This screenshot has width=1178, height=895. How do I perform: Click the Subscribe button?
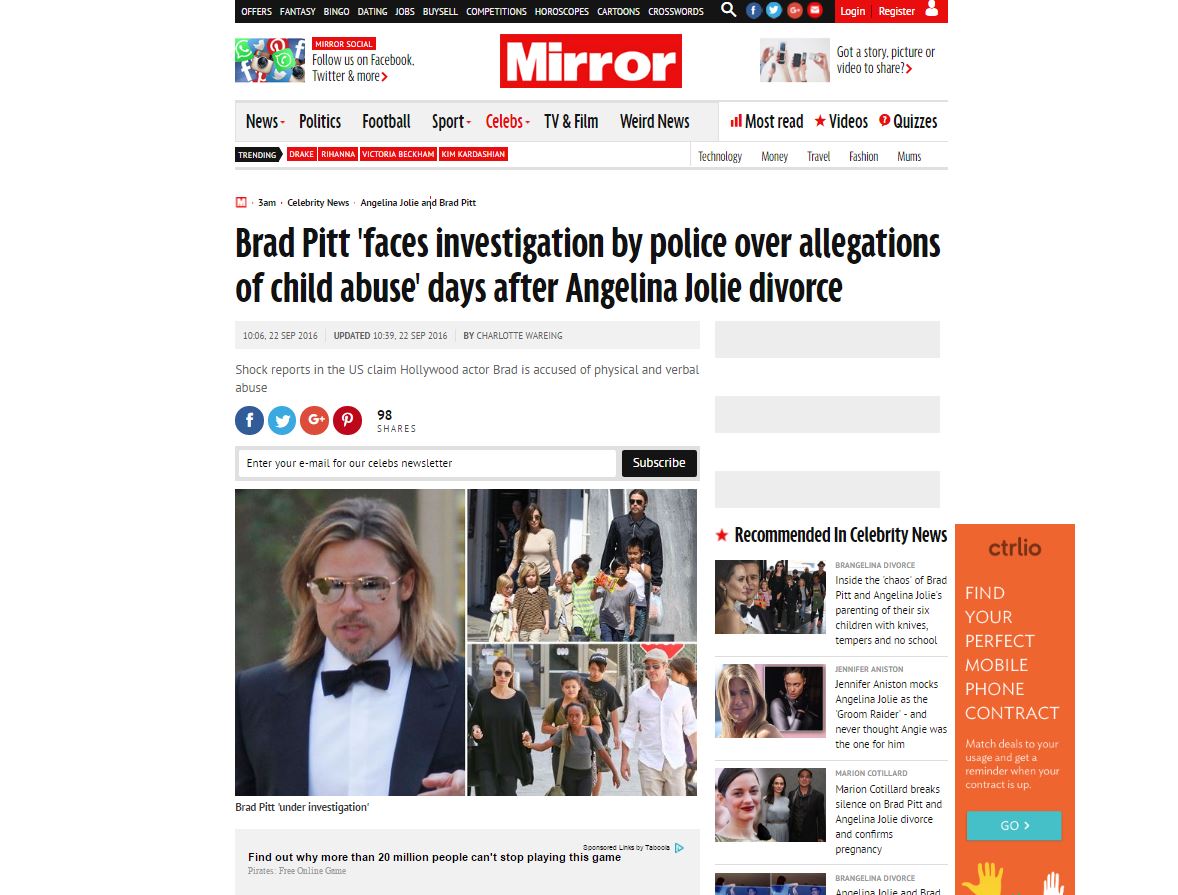pyautogui.click(x=659, y=463)
